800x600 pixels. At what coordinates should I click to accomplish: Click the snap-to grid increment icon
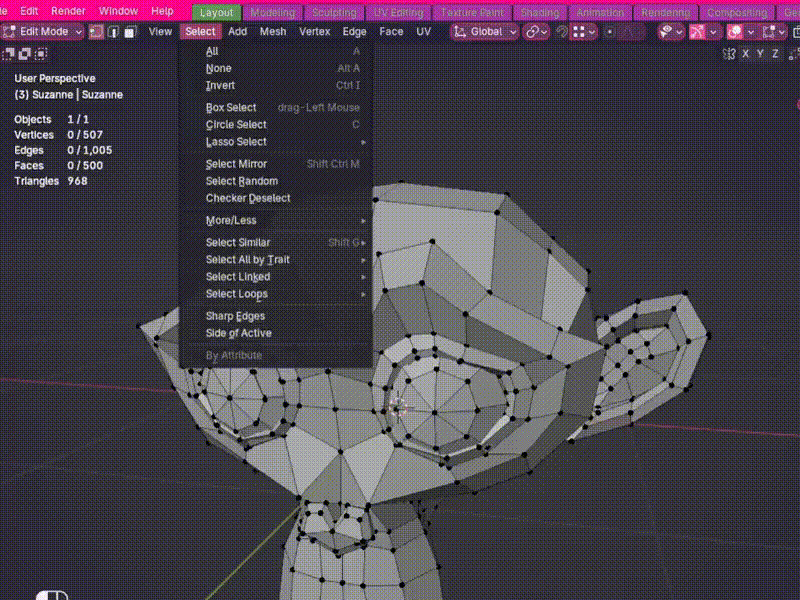(x=579, y=32)
